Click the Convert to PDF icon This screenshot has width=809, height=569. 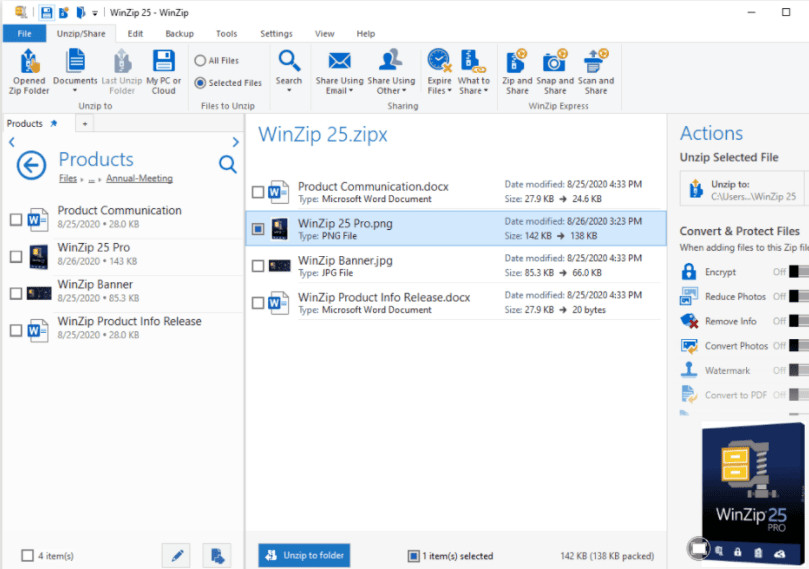(689, 395)
